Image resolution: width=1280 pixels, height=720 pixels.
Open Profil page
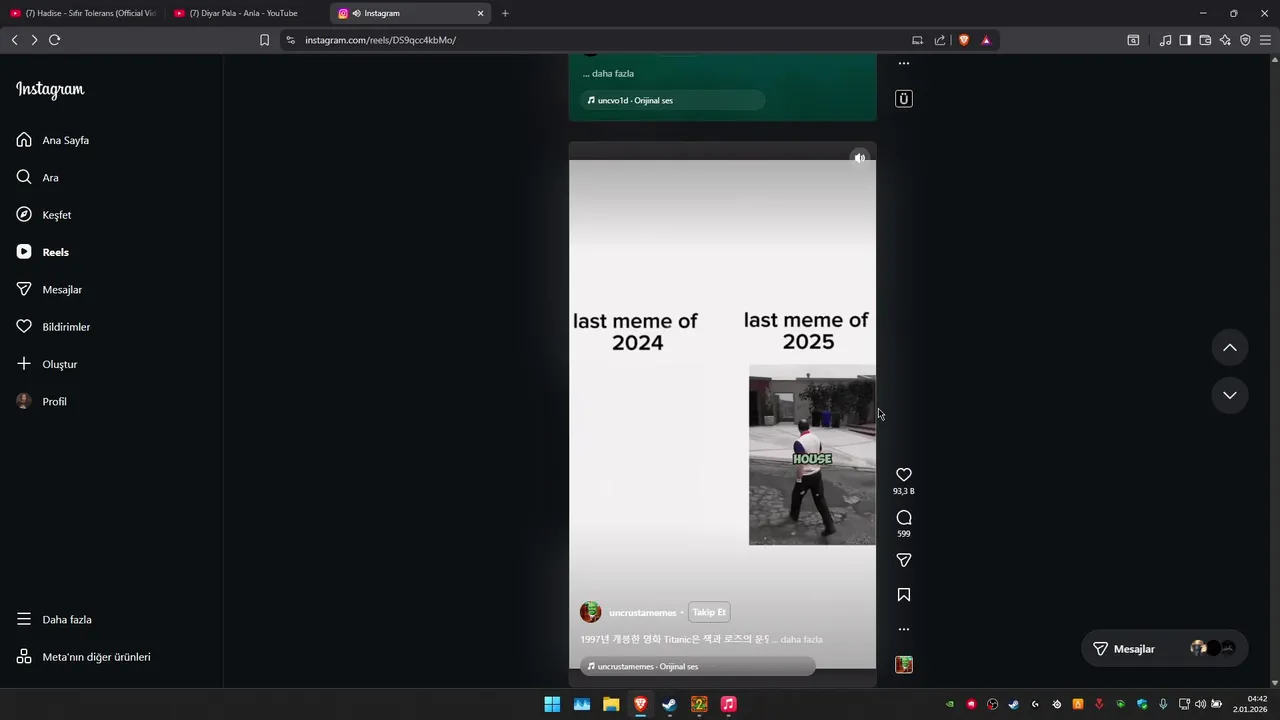pyautogui.click(x=54, y=401)
